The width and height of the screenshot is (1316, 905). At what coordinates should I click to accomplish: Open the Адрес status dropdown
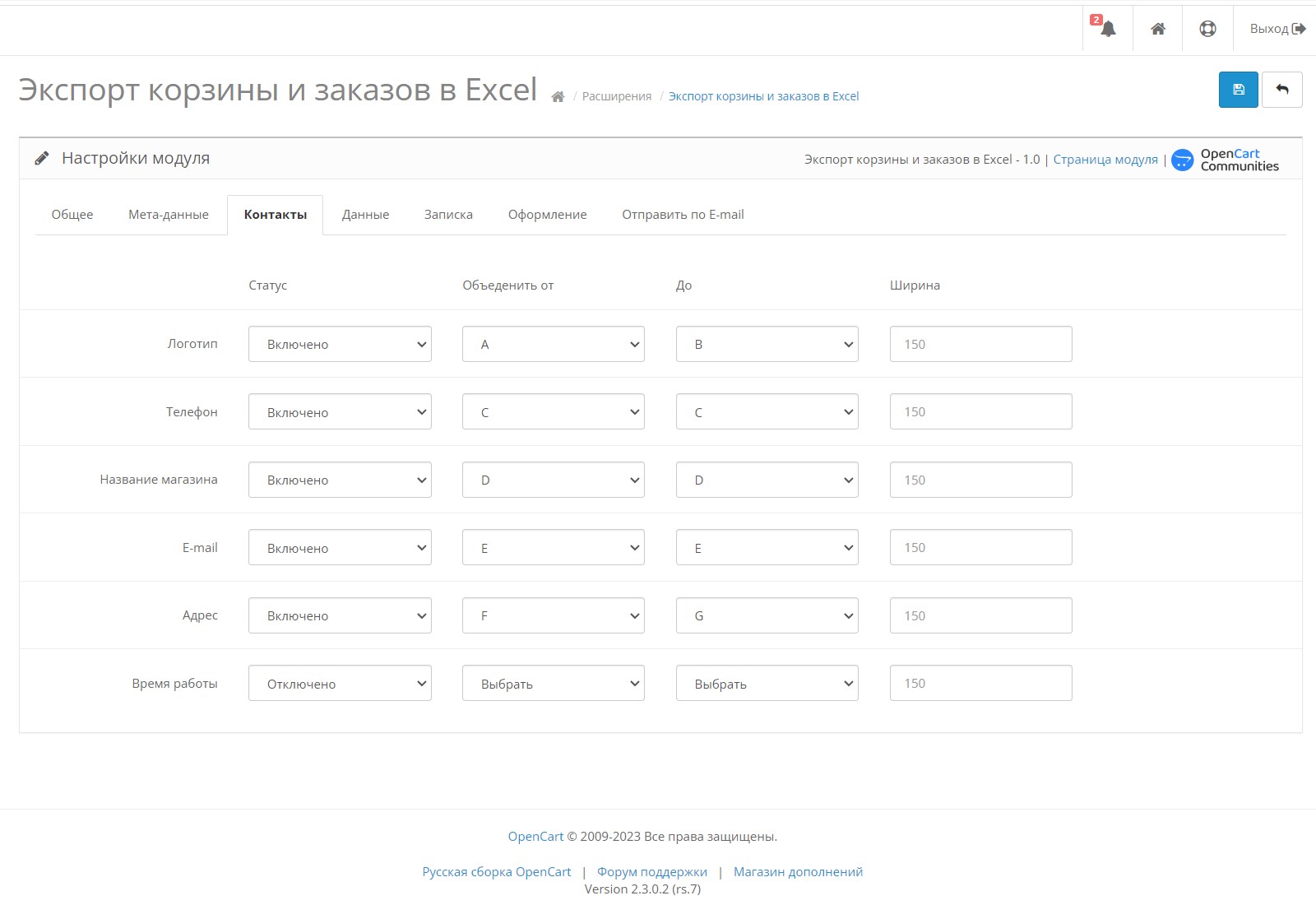340,615
